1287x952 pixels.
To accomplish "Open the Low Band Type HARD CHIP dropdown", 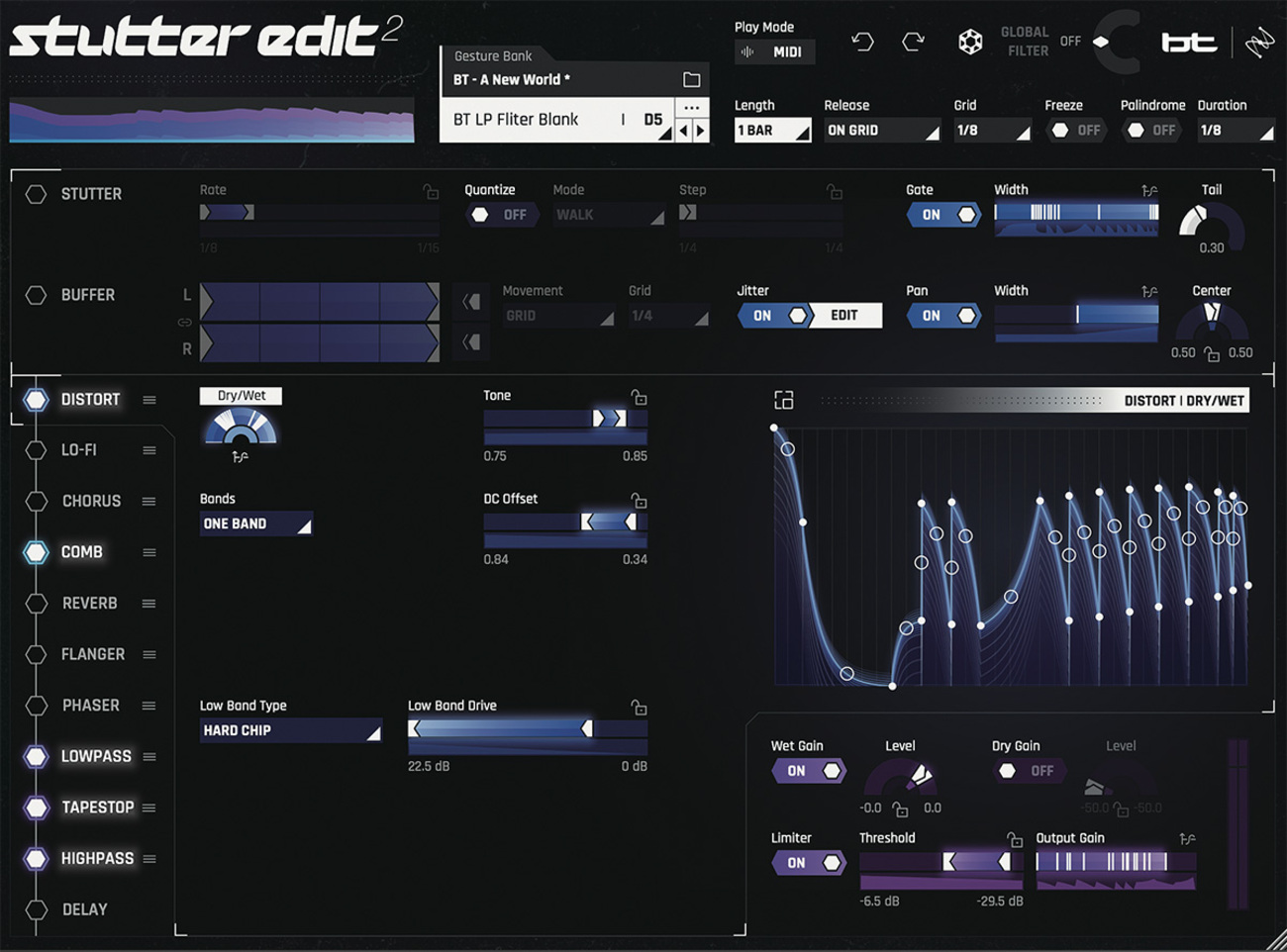I will pos(291,730).
